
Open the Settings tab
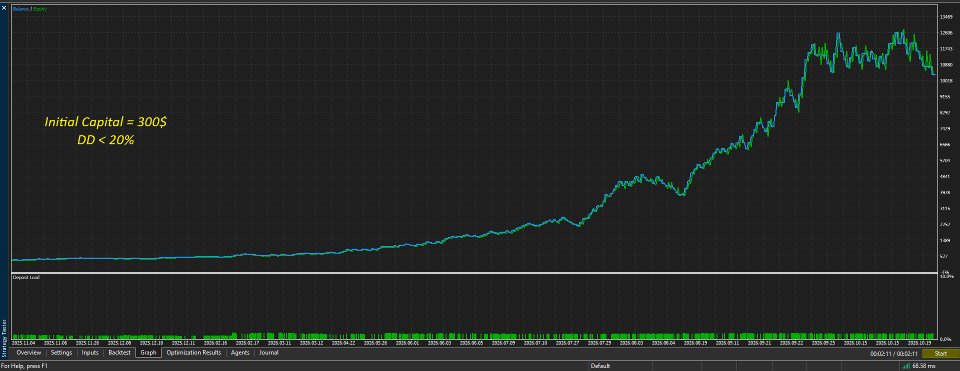point(61,353)
